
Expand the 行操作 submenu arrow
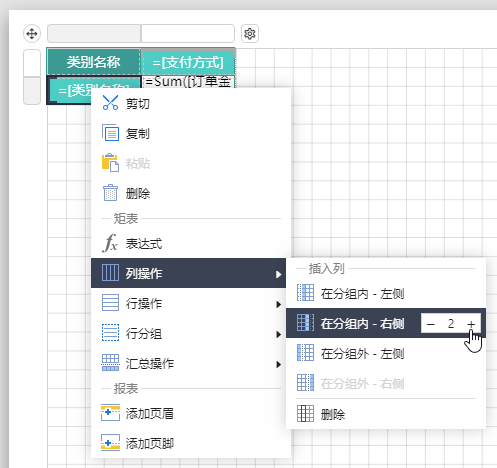tap(278, 304)
